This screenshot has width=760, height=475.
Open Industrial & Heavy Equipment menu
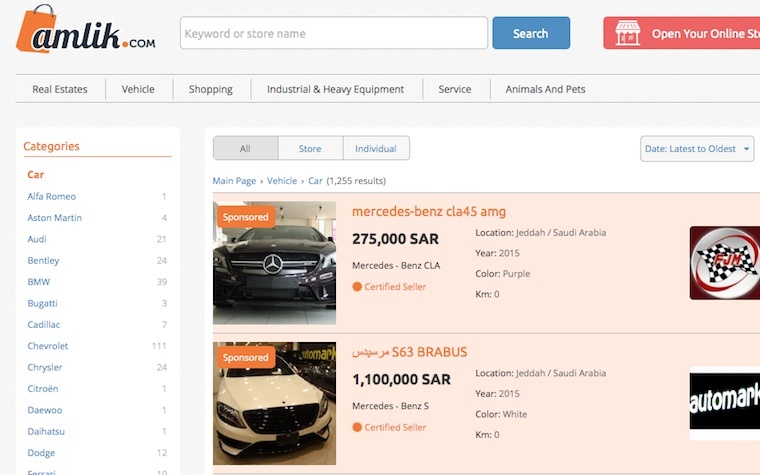335,89
